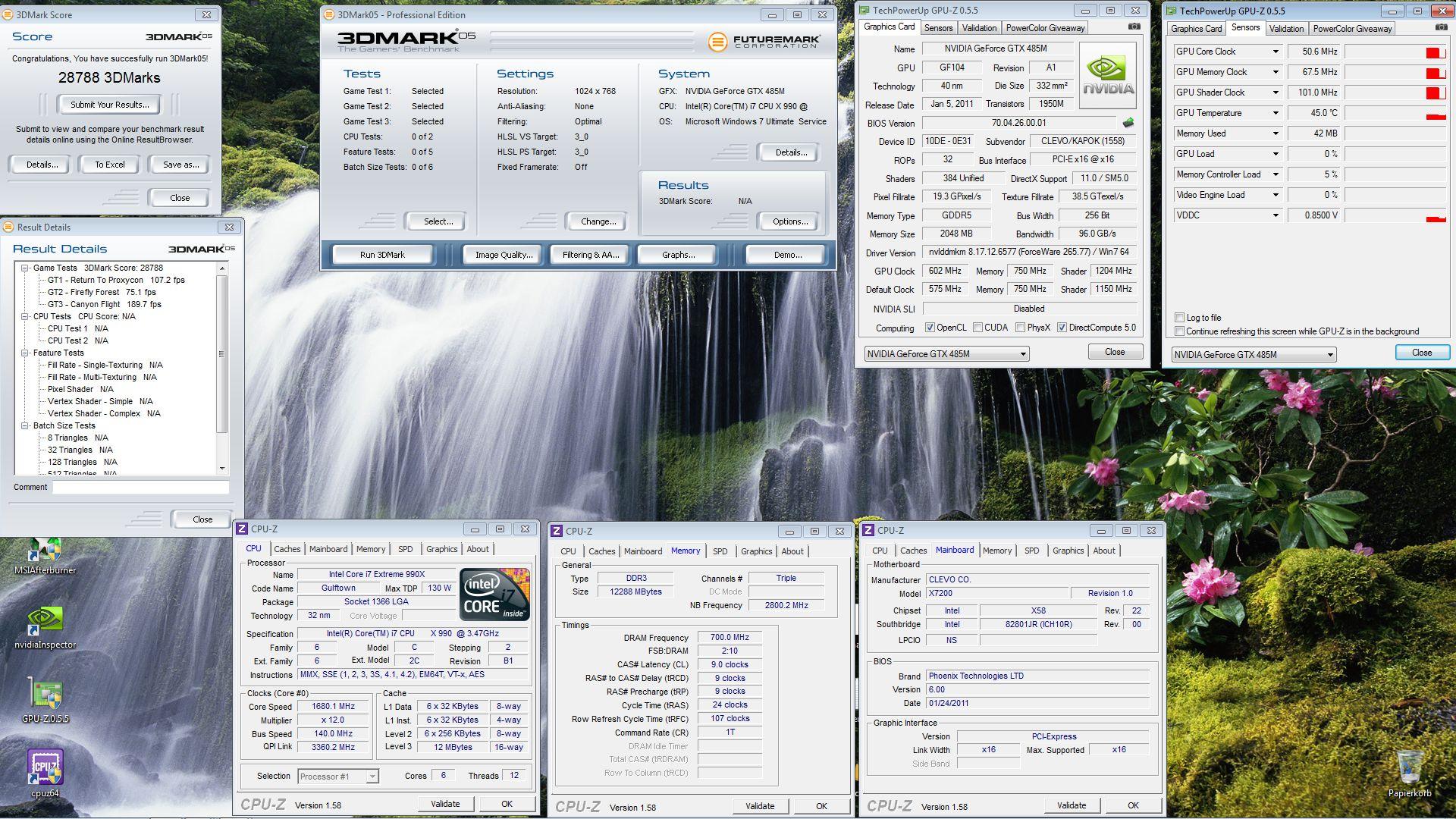This screenshot has width=1456, height=819.
Task: Click the To Excel button
Action: point(109,165)
